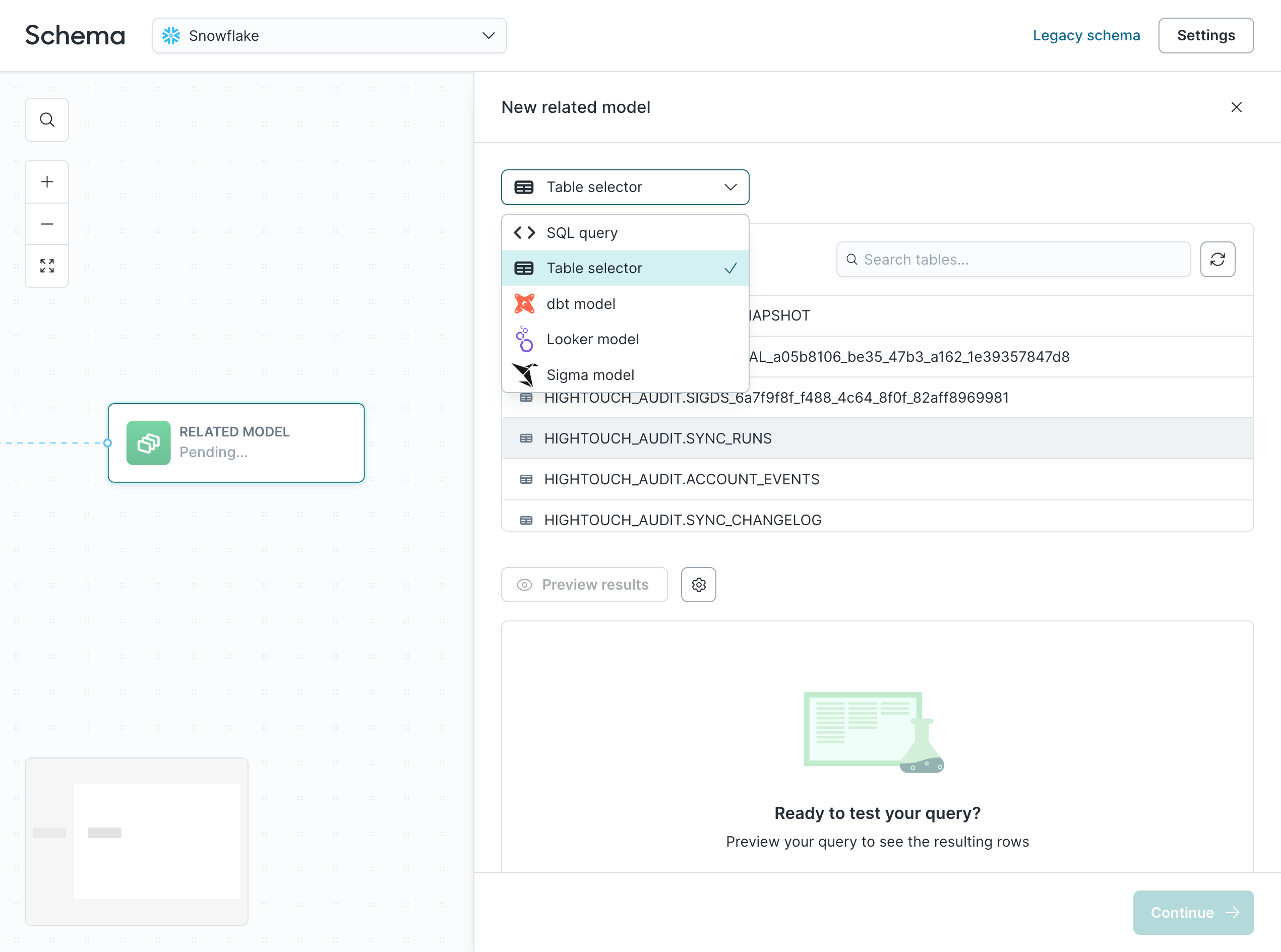This screenshot has width=1281, height=952.
Task: Select HIGHTOUCH_AUDIT.SYNC_CHANGELOG table
Action: tap(683, 519)
